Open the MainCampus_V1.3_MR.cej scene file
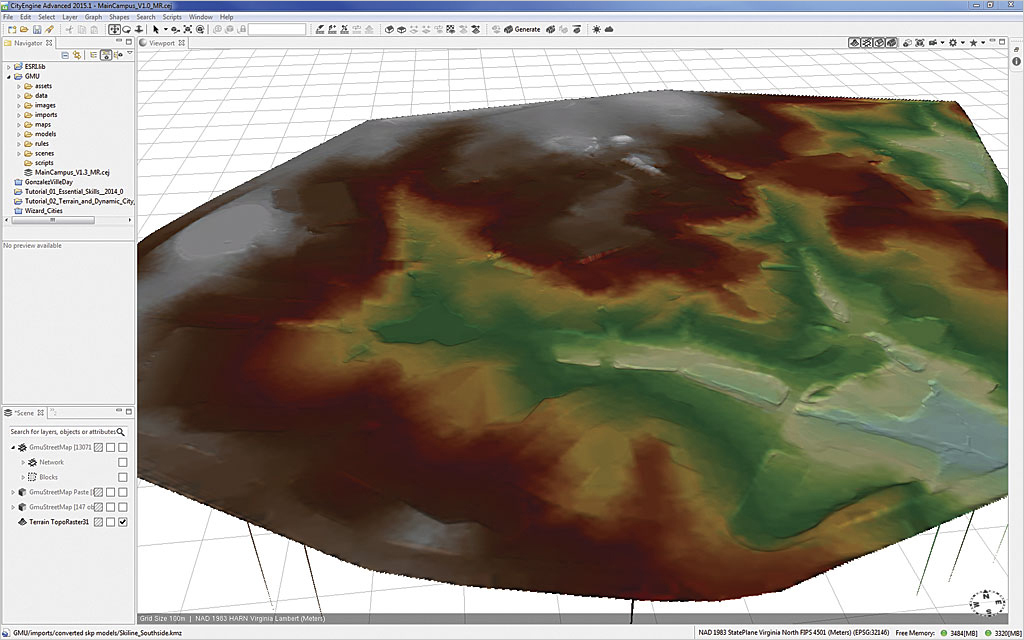The width and height of the screenshot is (1024, 640). coord(70,172)
